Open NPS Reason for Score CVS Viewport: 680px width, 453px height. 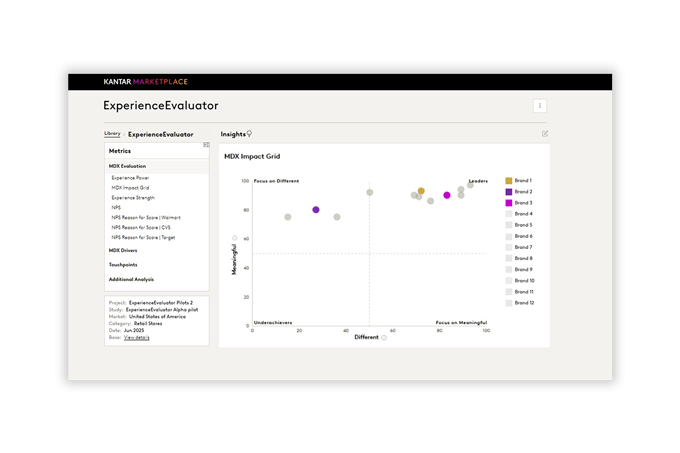[141, 228]
